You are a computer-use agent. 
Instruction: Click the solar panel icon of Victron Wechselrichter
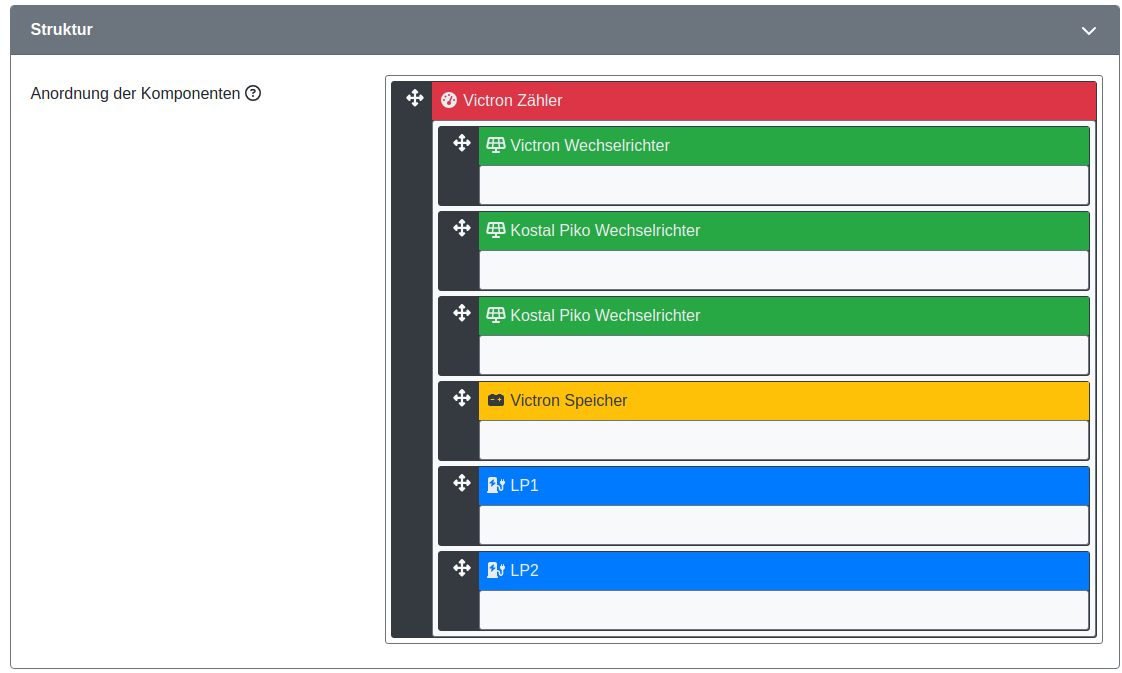pos(496,145)
